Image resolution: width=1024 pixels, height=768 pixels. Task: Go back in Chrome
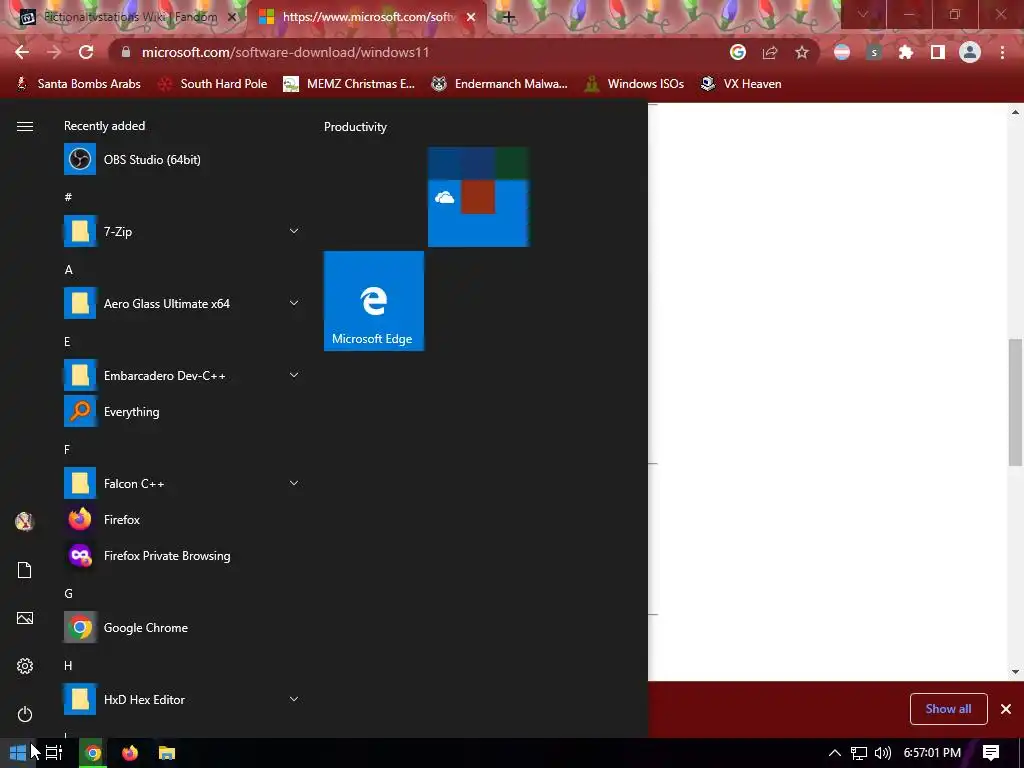coord(22,52)
